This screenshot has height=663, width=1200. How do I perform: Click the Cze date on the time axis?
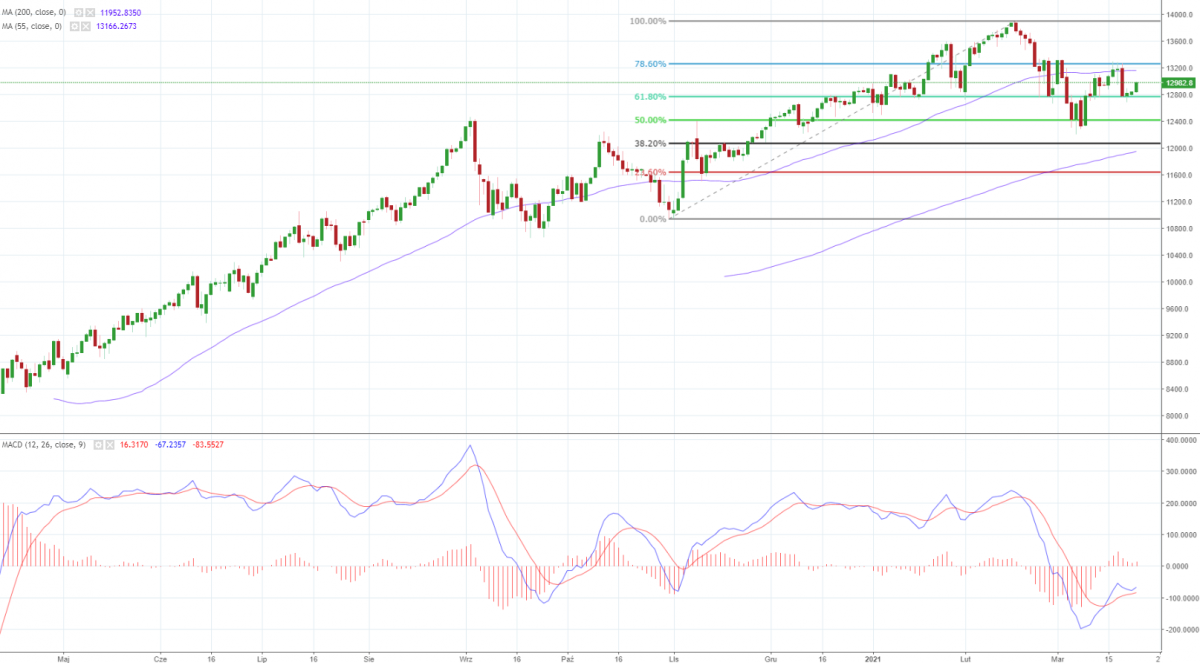point(160,660)
